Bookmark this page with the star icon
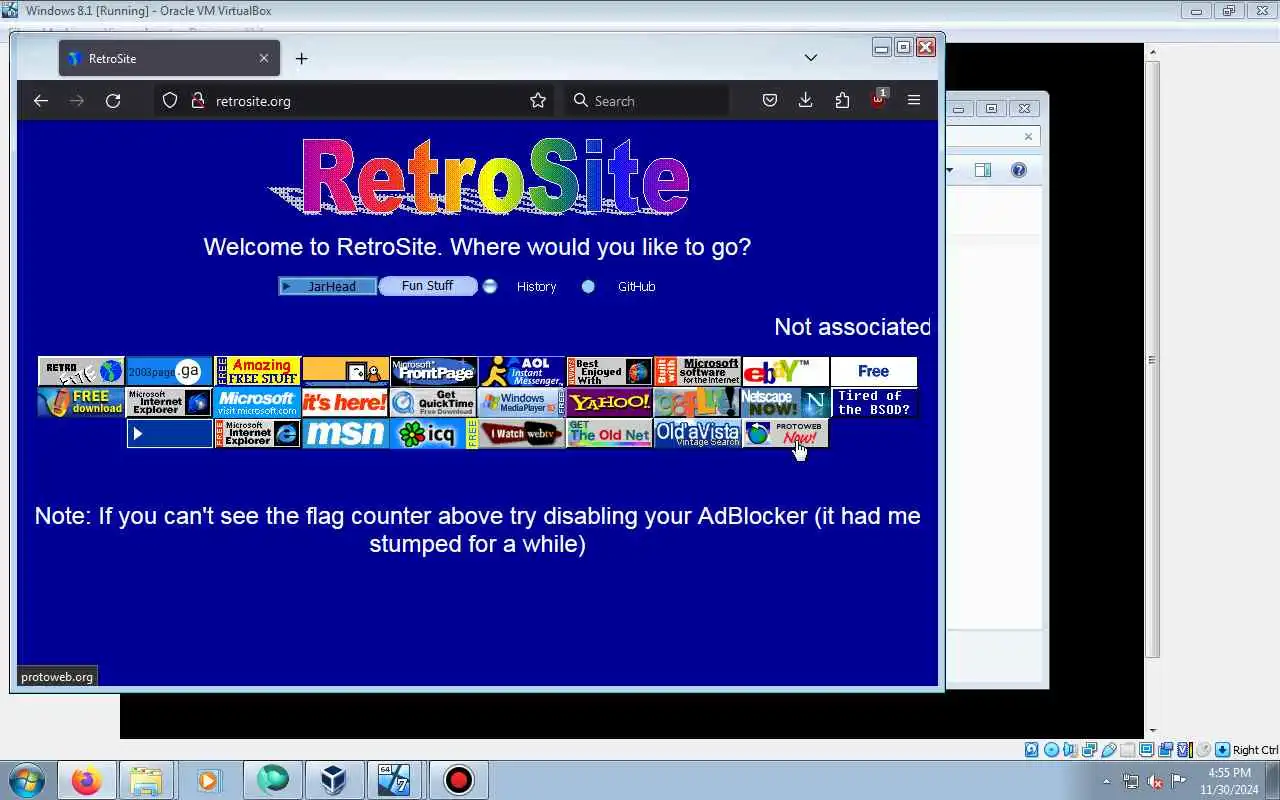This screenshot has height=800, width=1280. point(538,101)
